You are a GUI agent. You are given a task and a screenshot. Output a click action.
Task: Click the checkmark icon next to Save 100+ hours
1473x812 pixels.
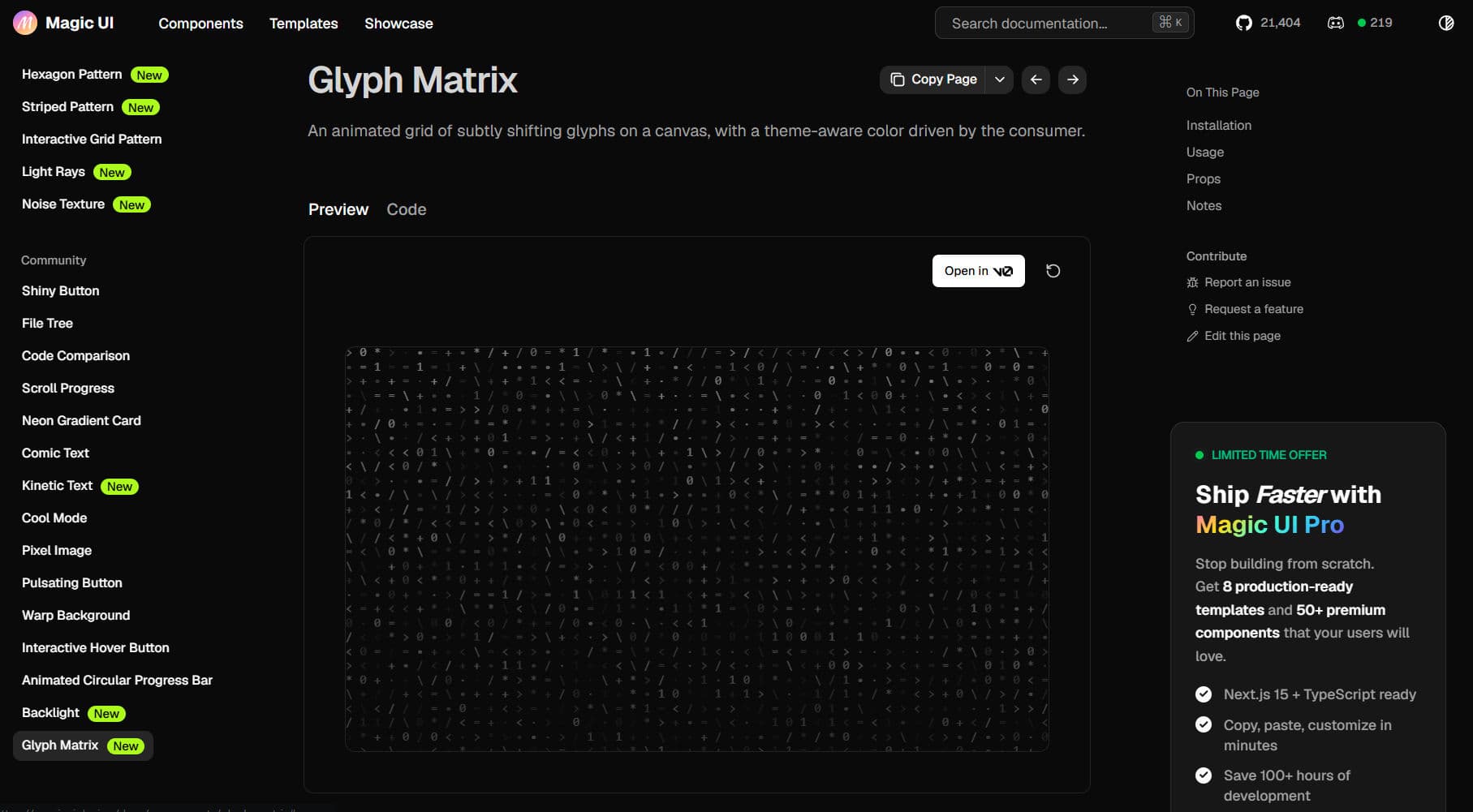pos(1204,775)
